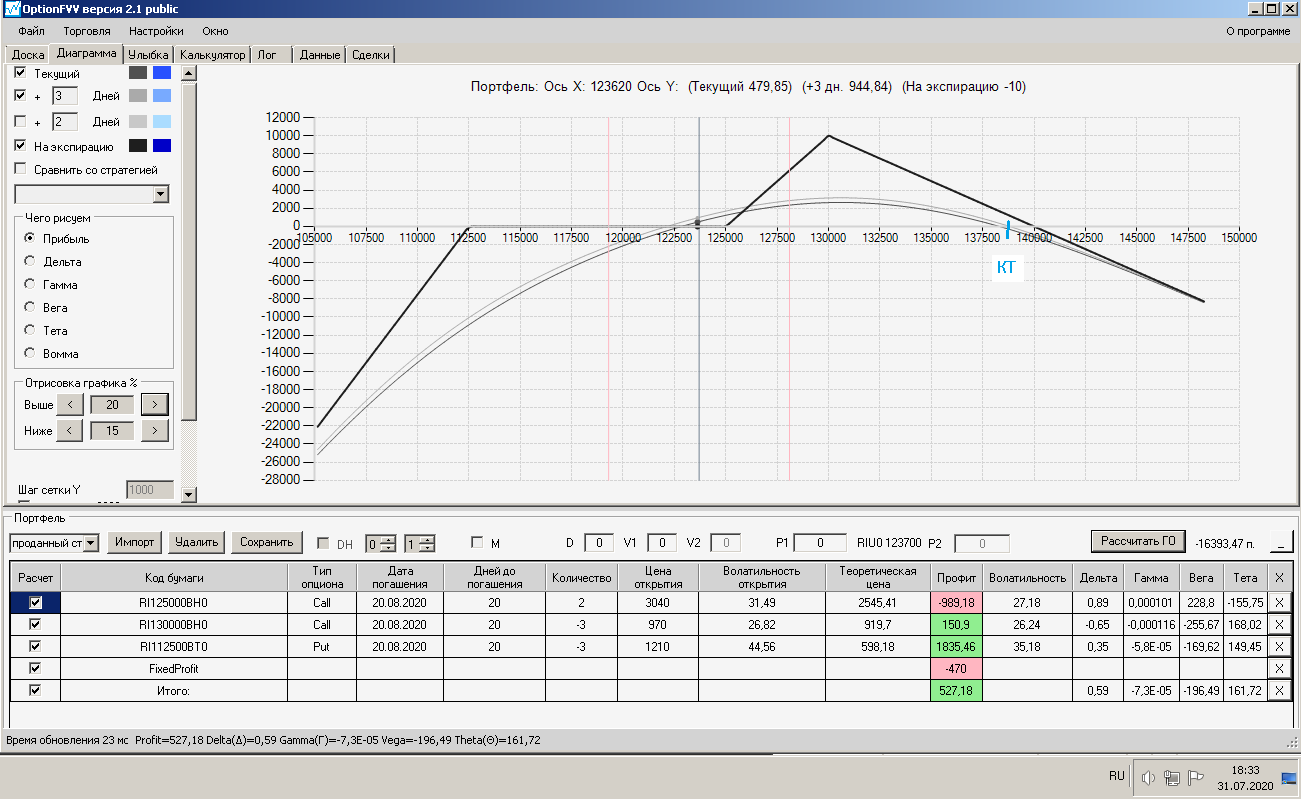This screenshot has width=1301, height=799.
Task: Click the Удалить button
Action: 196,542
